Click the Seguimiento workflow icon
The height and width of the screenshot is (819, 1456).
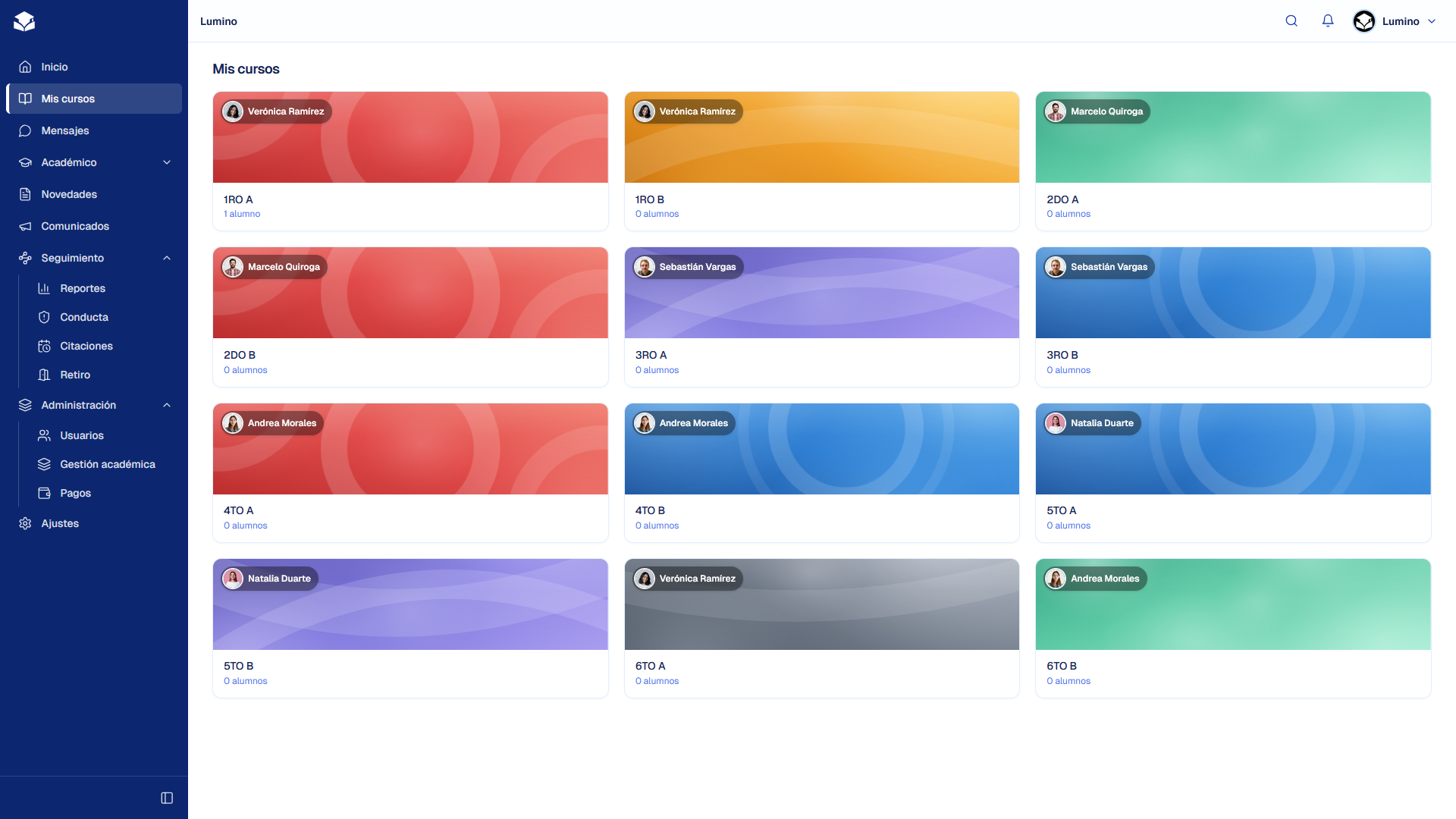[25, 258]
